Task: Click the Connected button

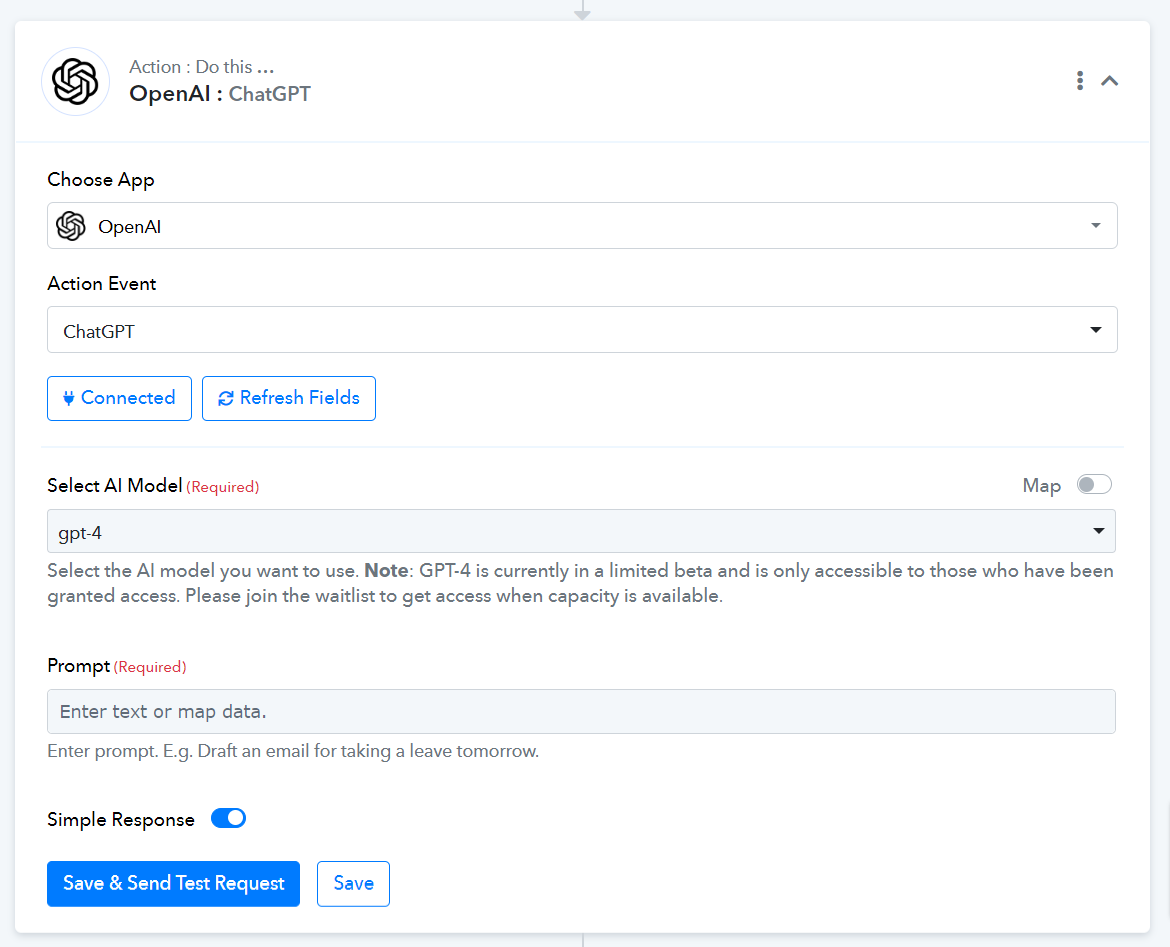Action: tap(119, 399)
